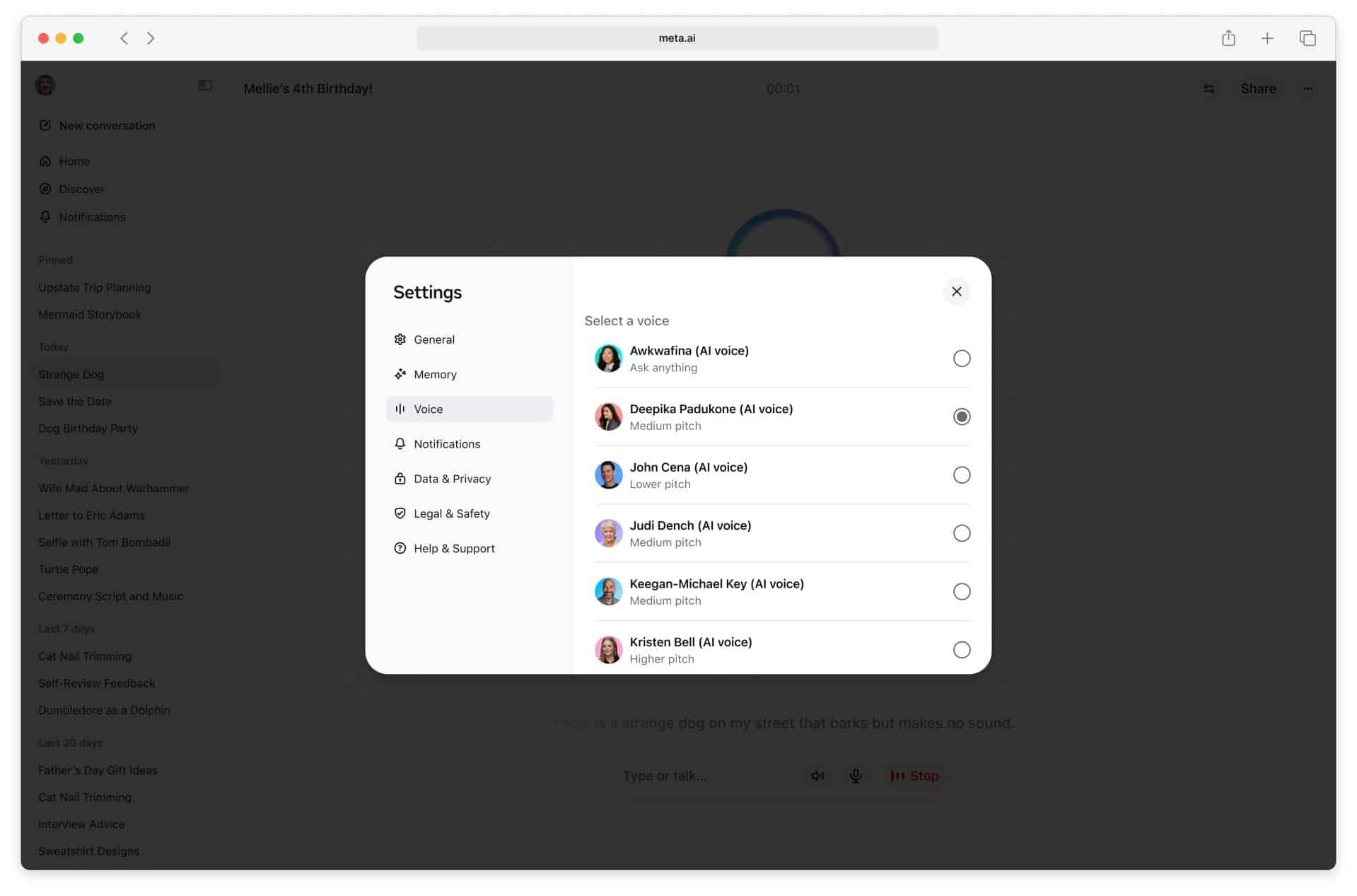This screenshot has width=1357, height=896.
Task: Click the microphone icon
Action: coord(856,776)
